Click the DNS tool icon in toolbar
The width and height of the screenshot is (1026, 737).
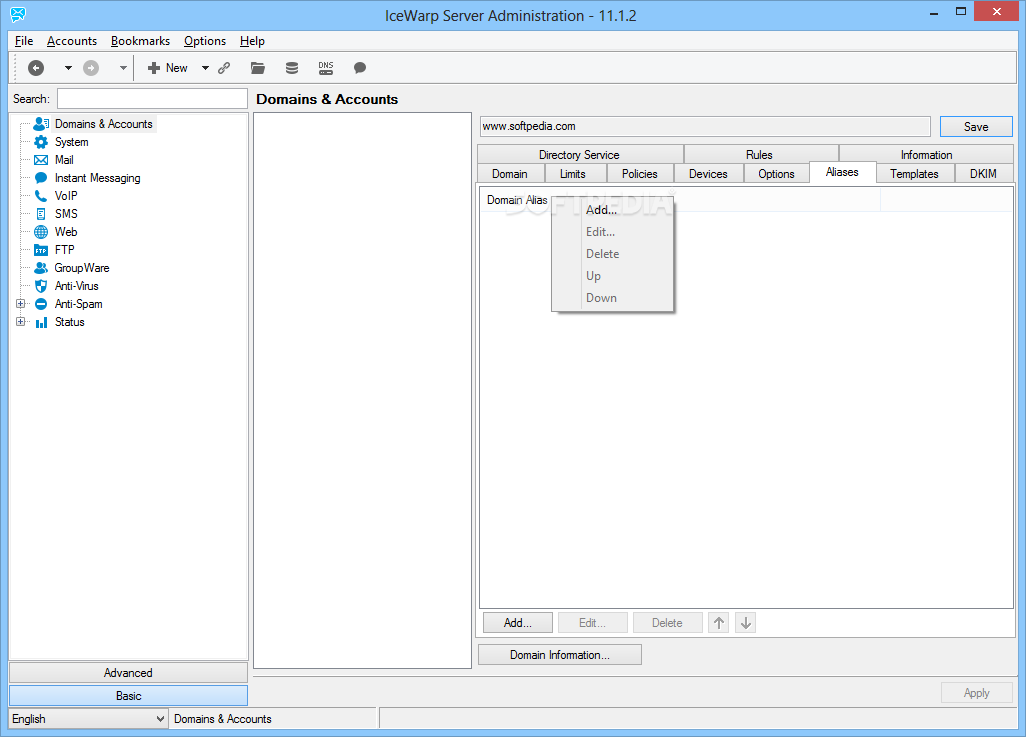coord(326,67)
